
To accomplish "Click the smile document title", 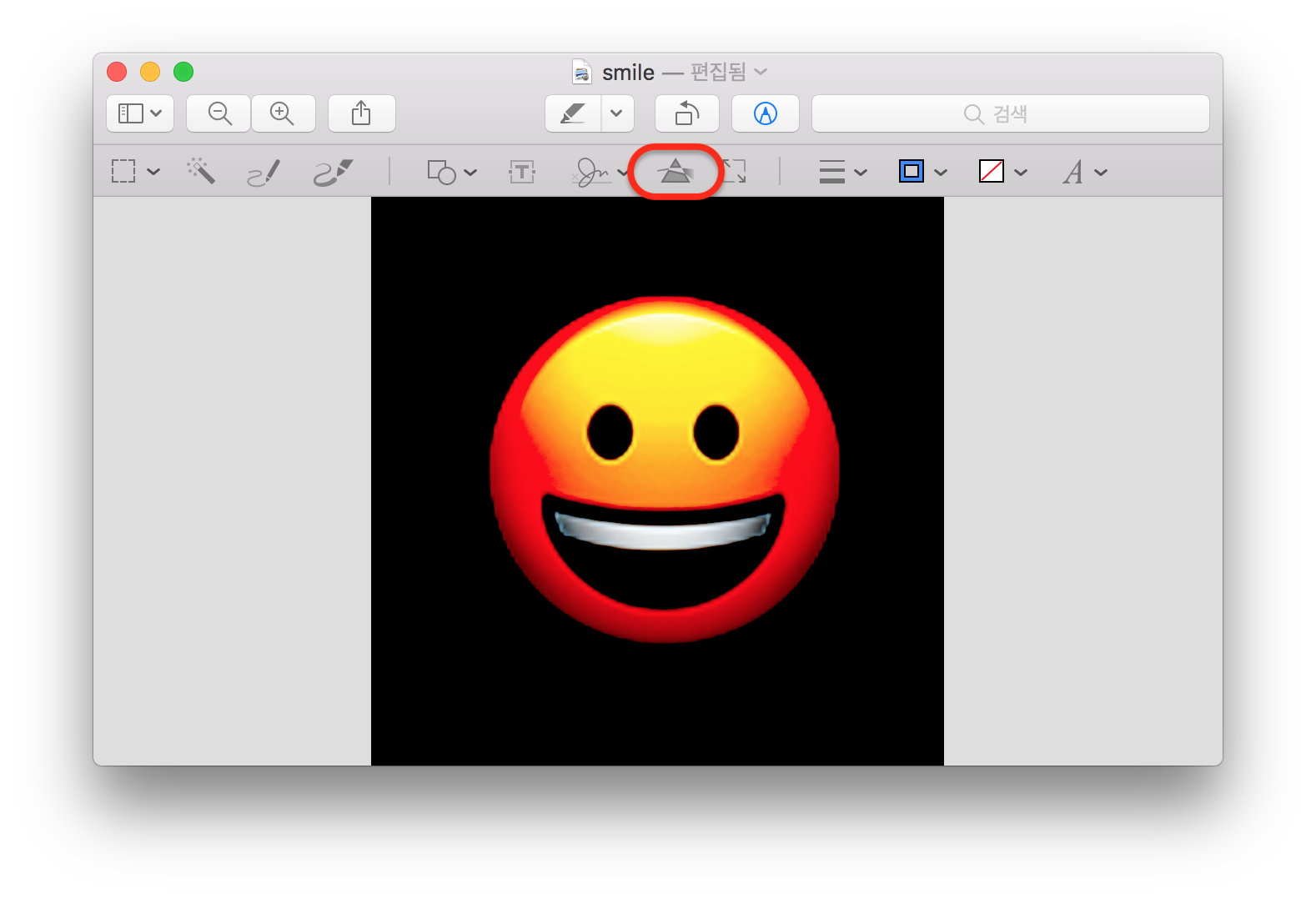I will click(628, 73).
